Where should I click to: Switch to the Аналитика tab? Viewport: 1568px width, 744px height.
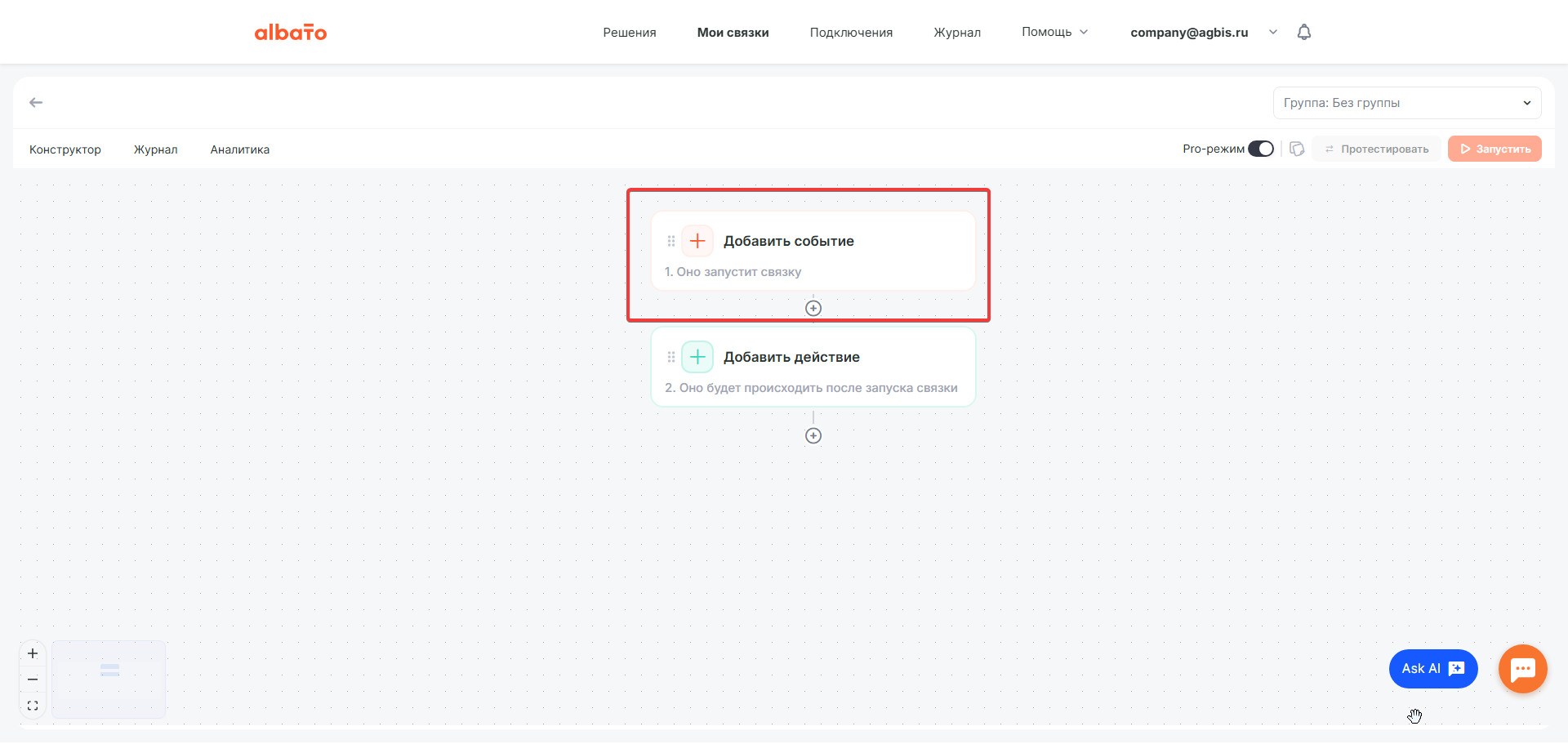(x=239, y=150)
